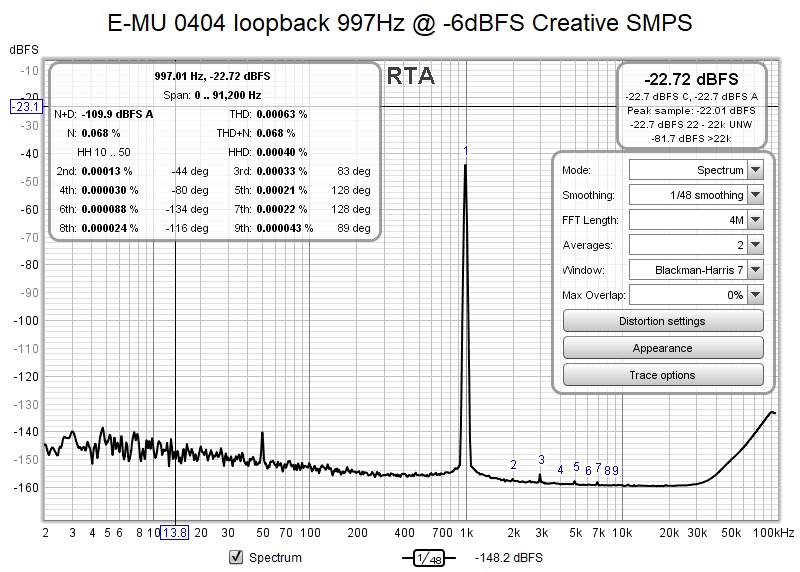This screenshot has height=572, width=800.
Task: Click the 7th harmonic marker label
Action: (598, 467)
